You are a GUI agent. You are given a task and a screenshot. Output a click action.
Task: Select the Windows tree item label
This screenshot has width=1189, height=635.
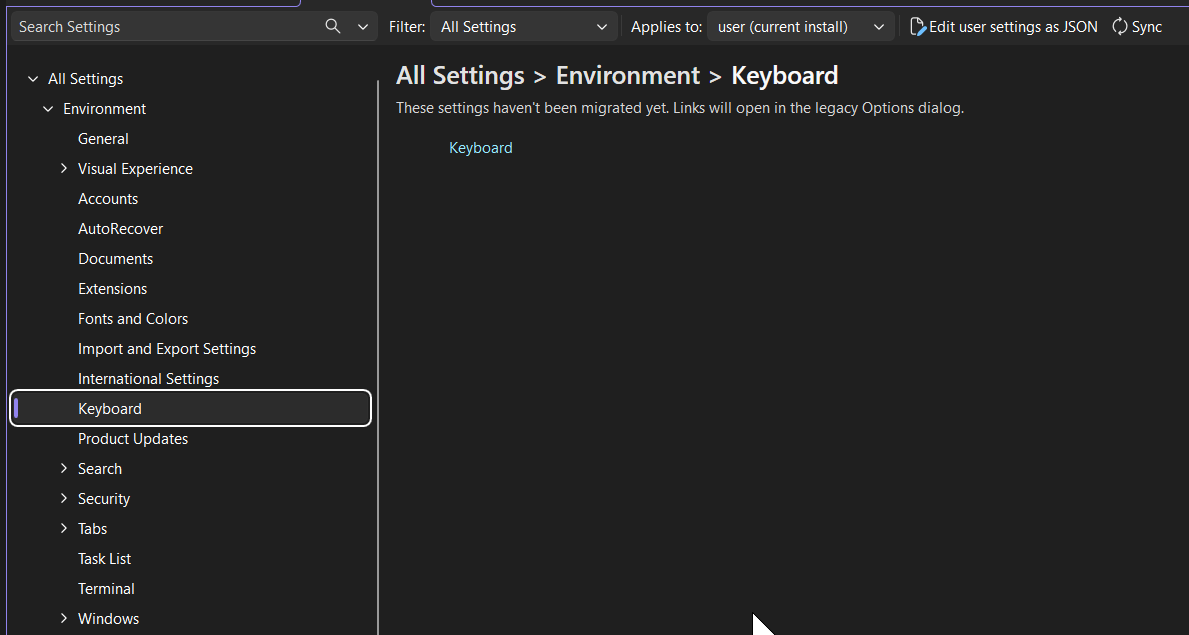click(x=108, y=618)
